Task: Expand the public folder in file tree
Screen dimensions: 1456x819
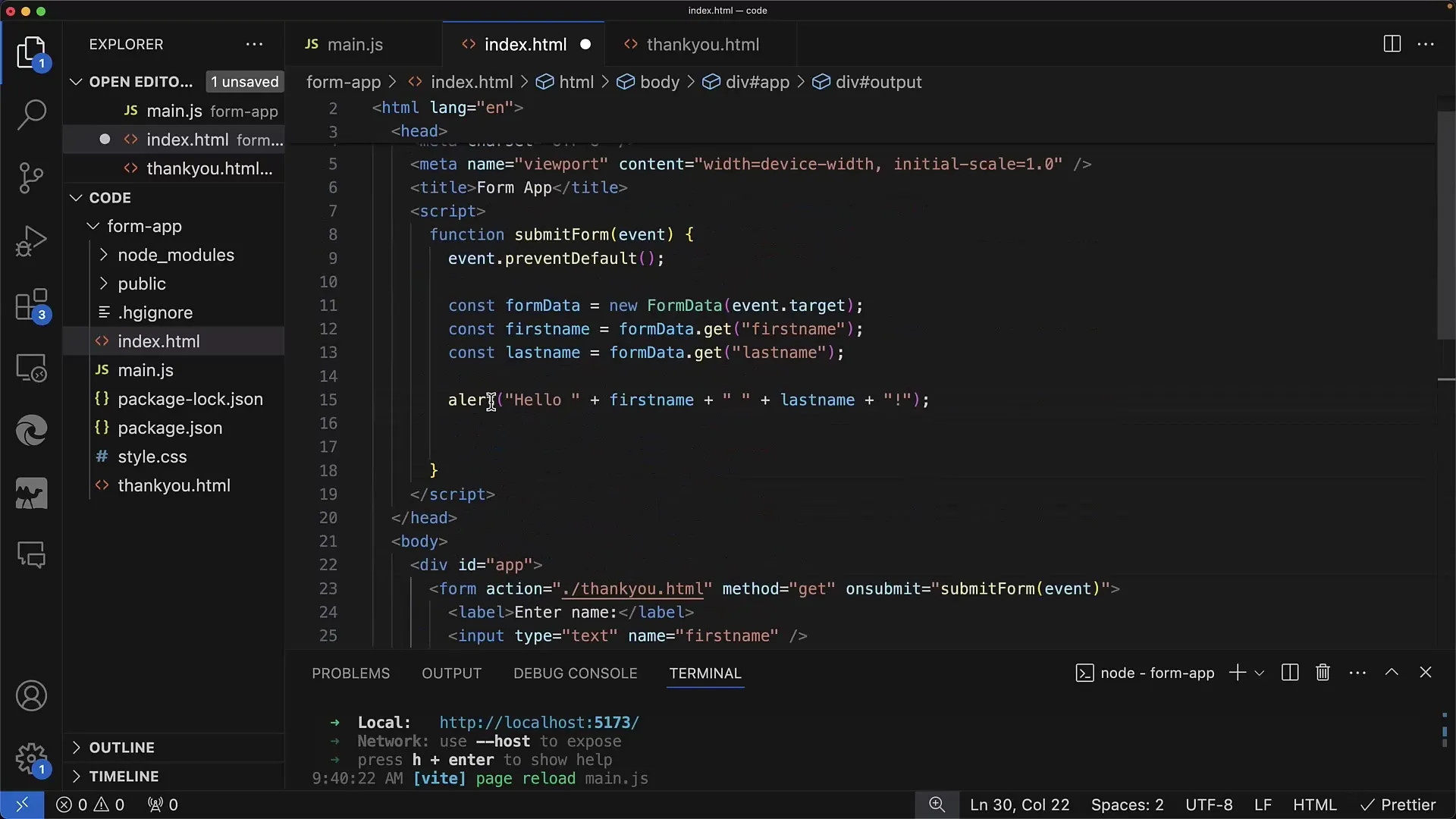Action: tap(105, 283)
